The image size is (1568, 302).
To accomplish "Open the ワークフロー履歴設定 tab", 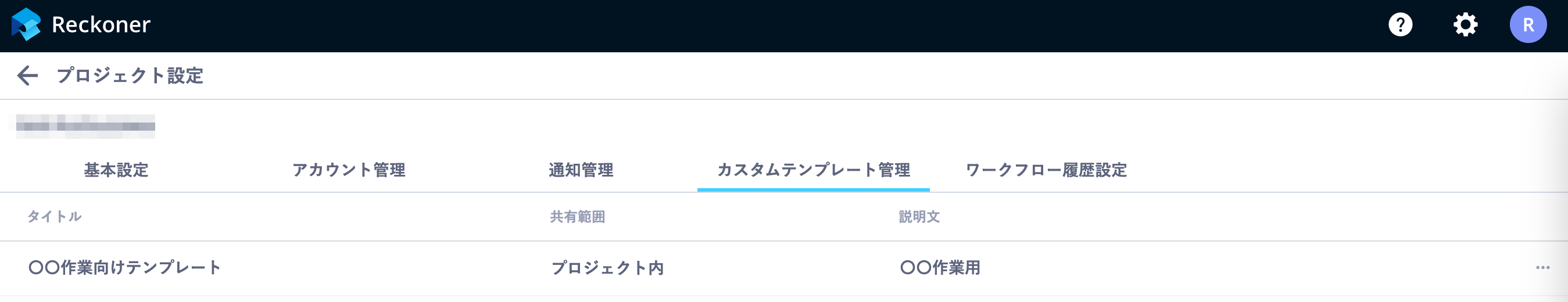I will click(1046, 170).
